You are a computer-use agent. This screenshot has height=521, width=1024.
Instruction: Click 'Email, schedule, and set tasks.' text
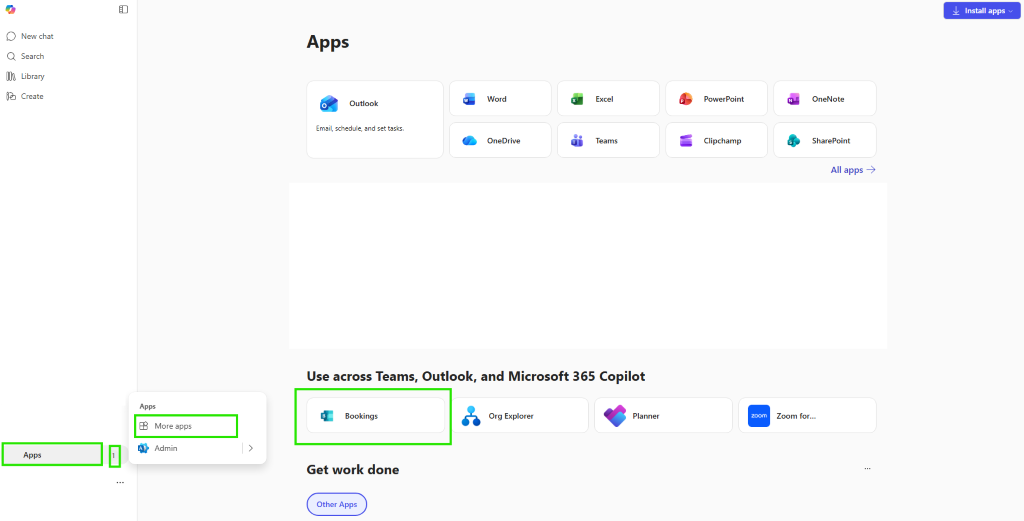tap(359, 129)
